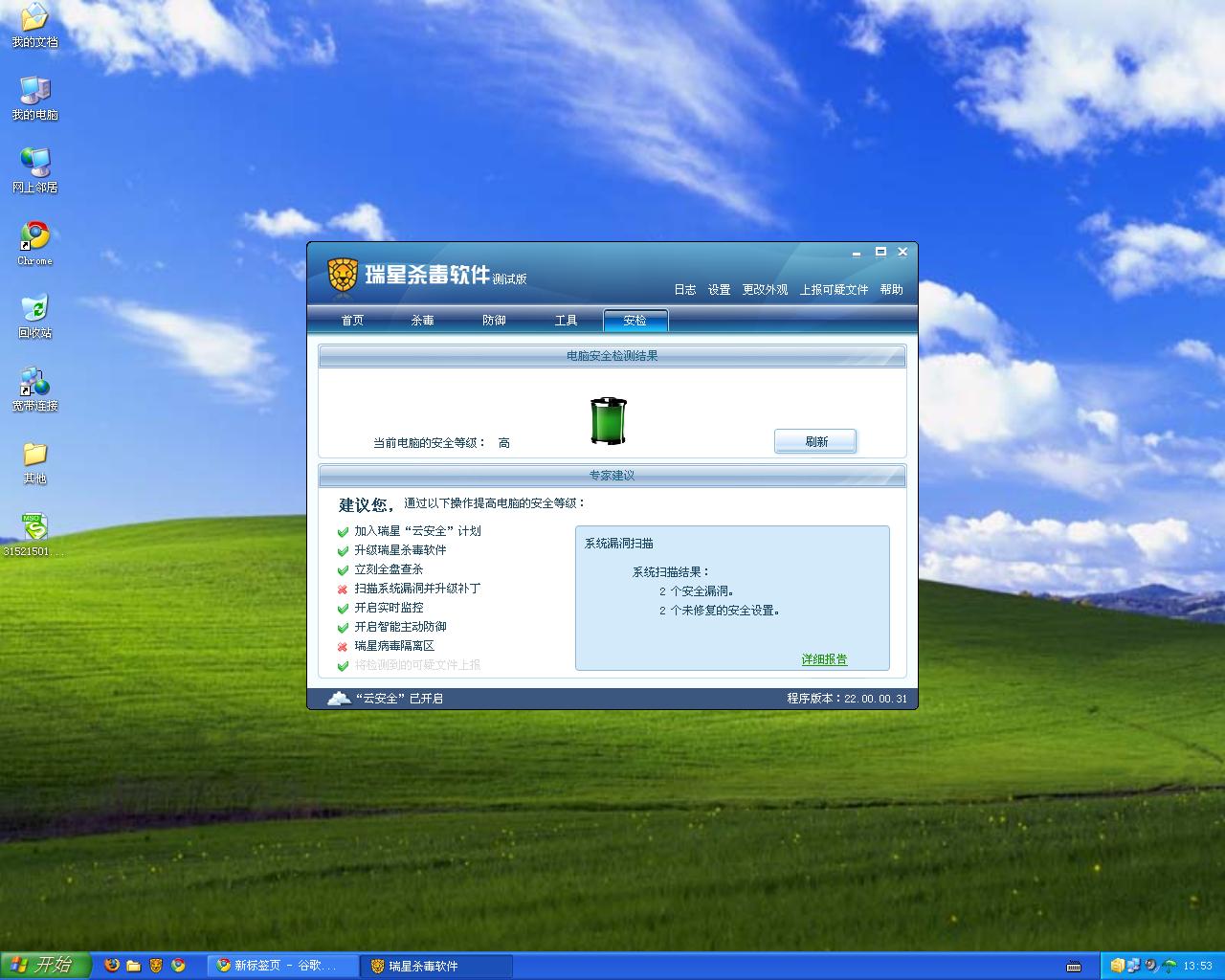This screenshot has width=1225, height=980.
Task: Open the broadband connection desktop shortcut
Action: pyautogui.click(x=34, y=390)
